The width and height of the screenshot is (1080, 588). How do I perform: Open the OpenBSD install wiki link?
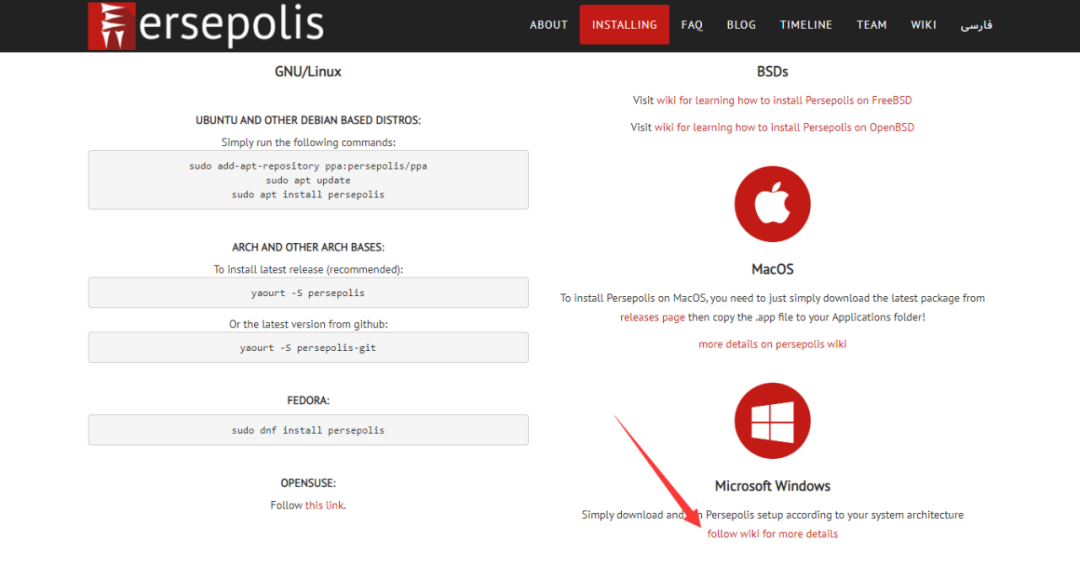click(784, 127)
